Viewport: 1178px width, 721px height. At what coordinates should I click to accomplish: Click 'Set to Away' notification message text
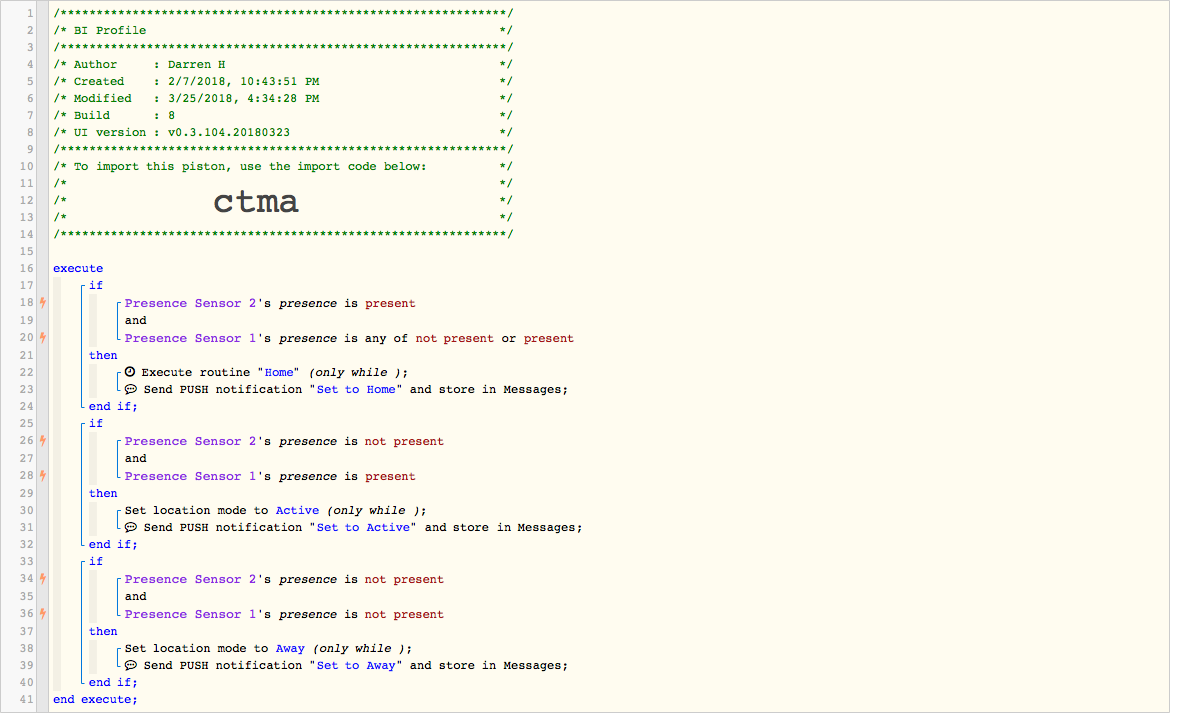(x=356, y=665)
